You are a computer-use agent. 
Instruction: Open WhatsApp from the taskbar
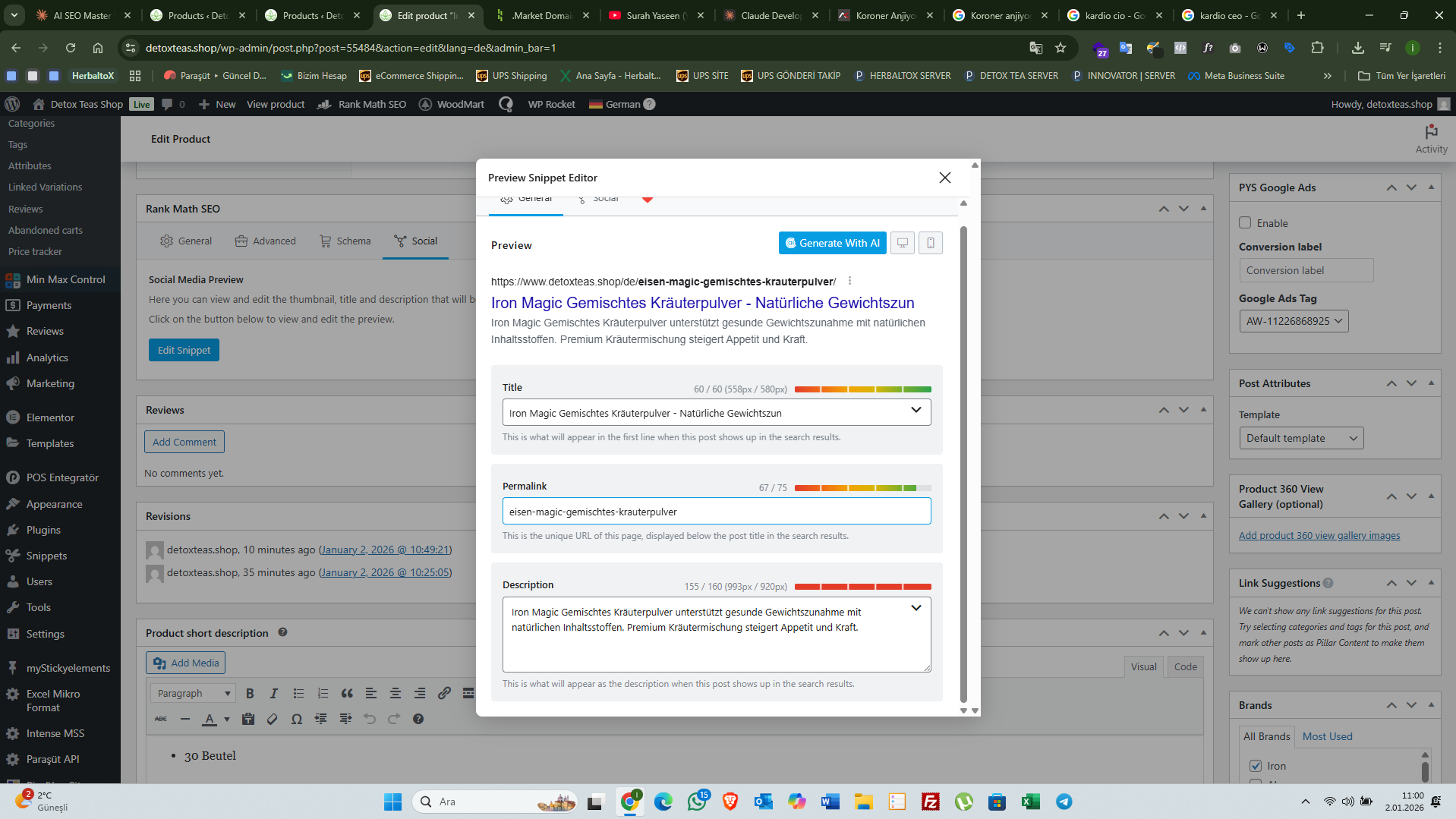point(696,802)
